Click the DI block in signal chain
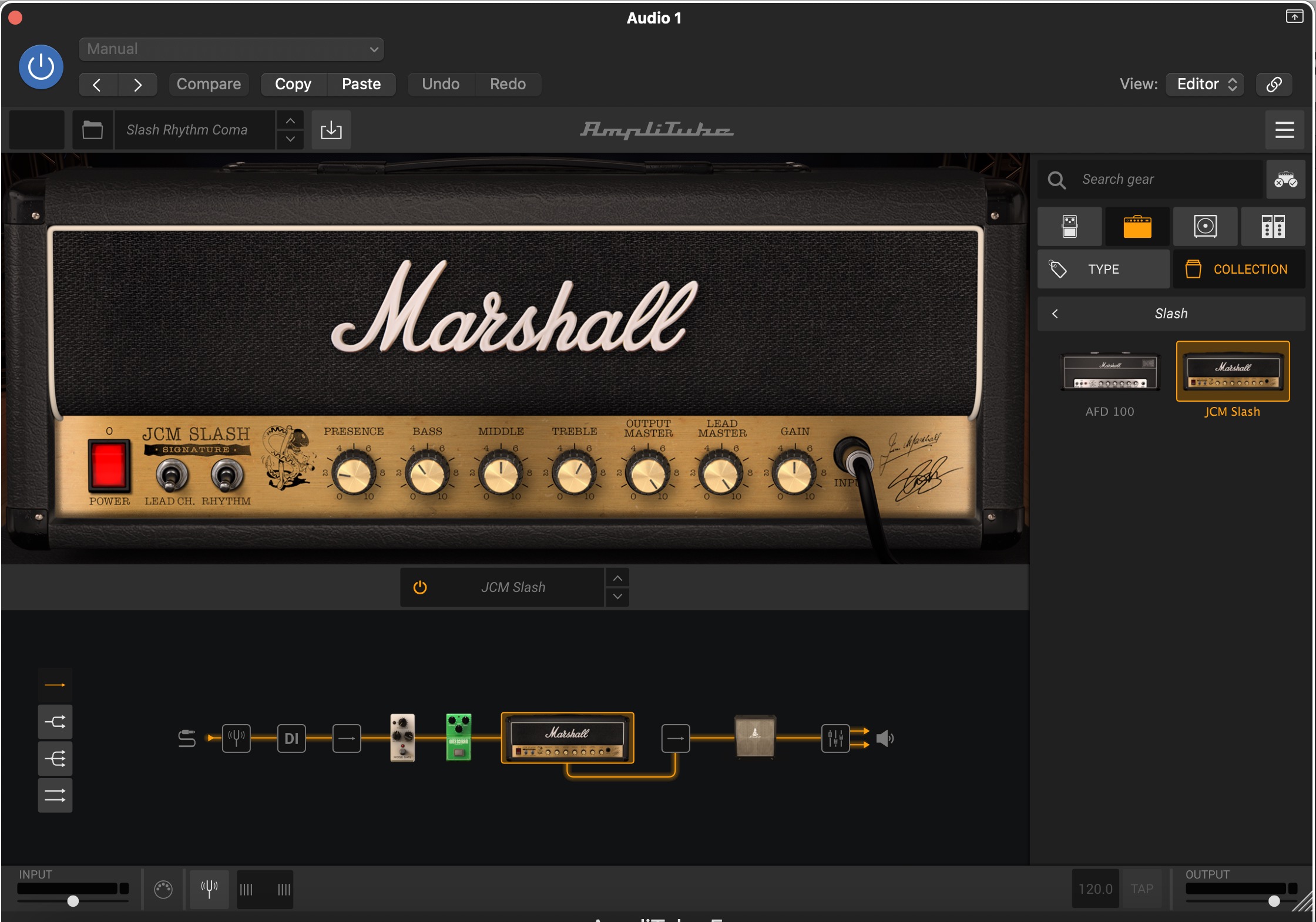1316x922 pixels. 291,738
